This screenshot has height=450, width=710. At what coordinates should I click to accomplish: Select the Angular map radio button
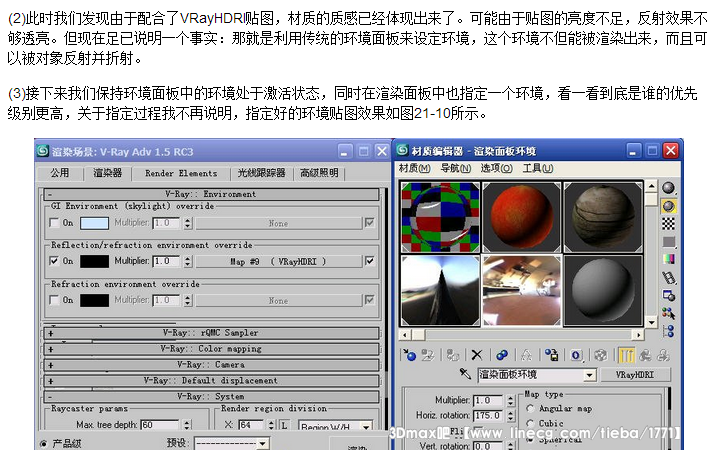point(530,408)
